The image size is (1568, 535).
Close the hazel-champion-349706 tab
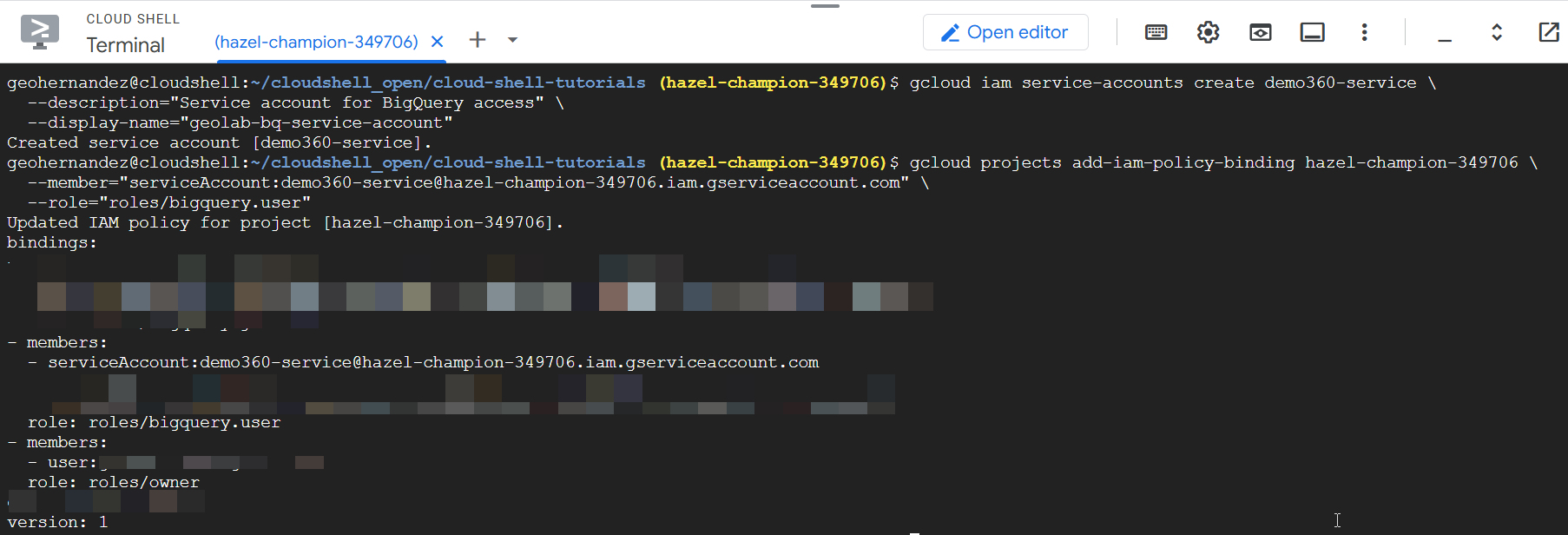(x=438, y=42)
